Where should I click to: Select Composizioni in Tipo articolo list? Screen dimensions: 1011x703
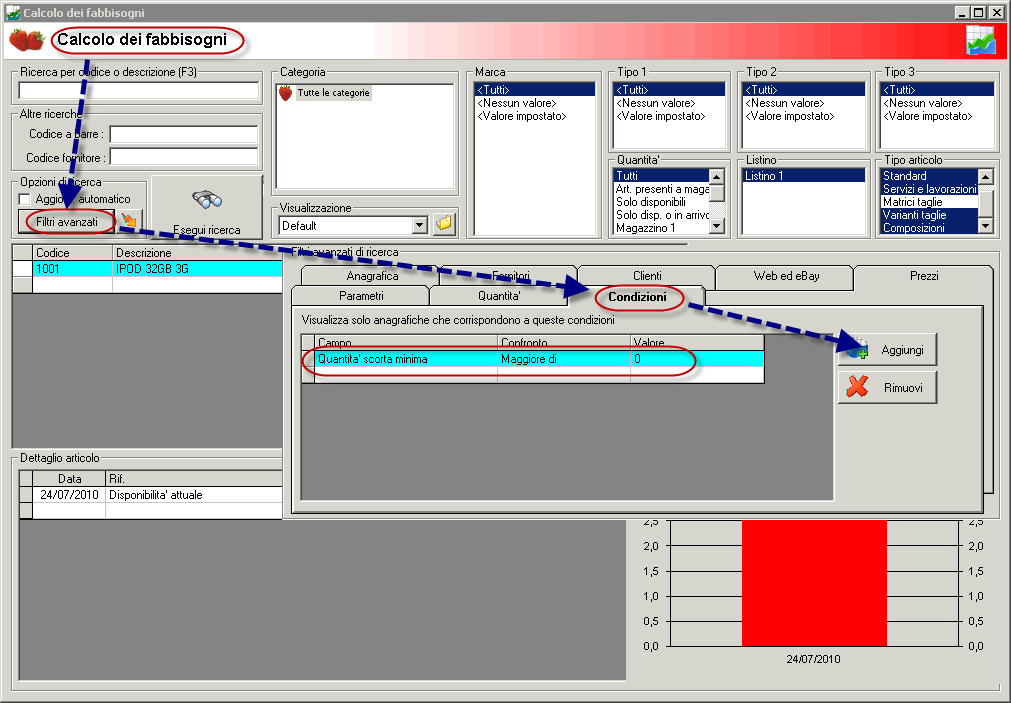pyautogui.click(x=928, y=228)
